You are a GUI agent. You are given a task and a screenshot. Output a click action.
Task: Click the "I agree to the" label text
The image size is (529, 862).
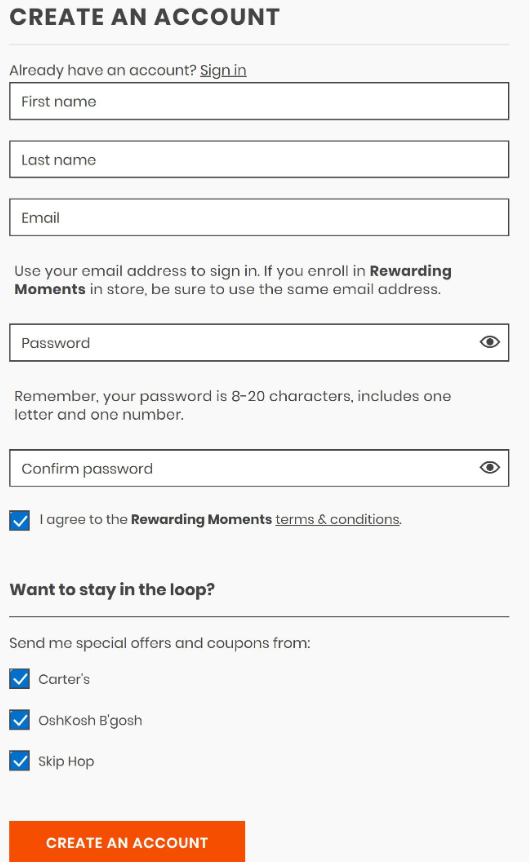(x=84, y=519)
